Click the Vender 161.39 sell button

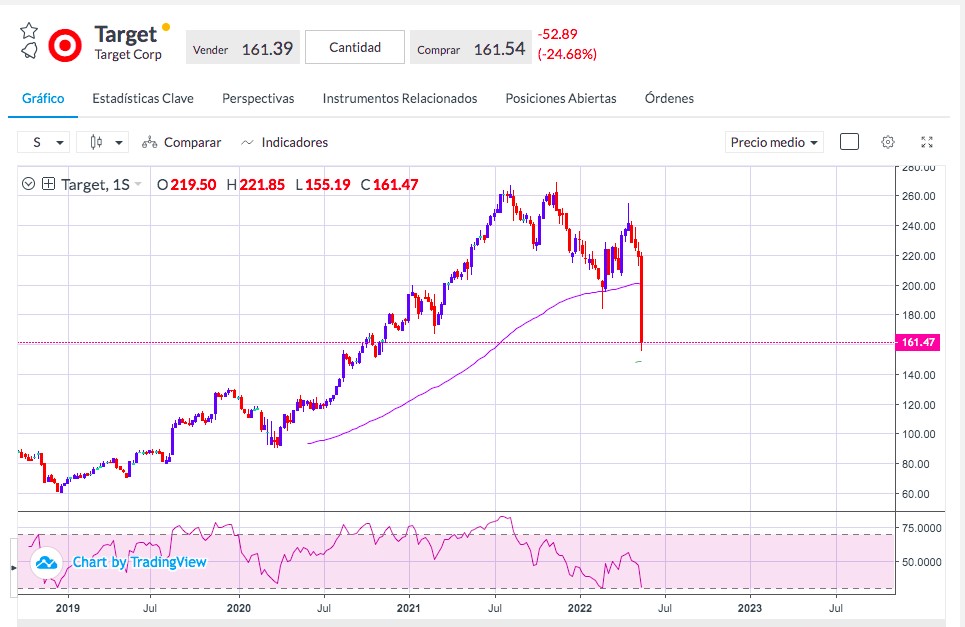(242, 49)
